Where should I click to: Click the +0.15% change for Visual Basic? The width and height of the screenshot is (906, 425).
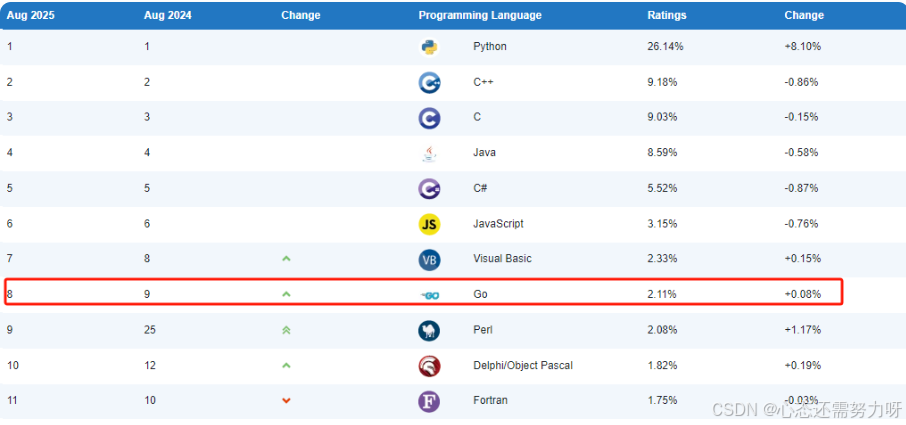click(x=803, y=259)
